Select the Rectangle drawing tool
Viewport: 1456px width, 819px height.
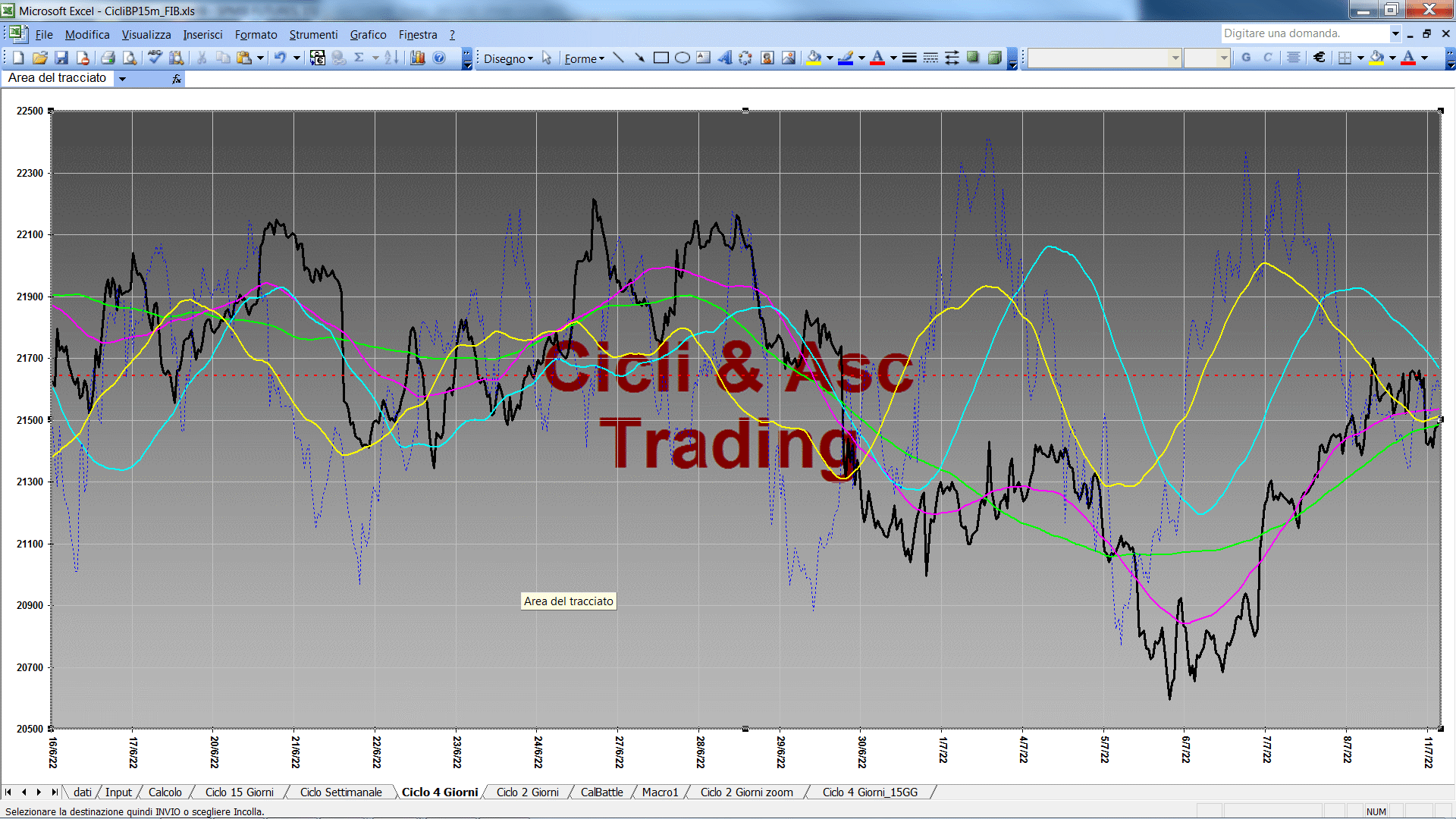pyautogui.click(x=661, y=58)
